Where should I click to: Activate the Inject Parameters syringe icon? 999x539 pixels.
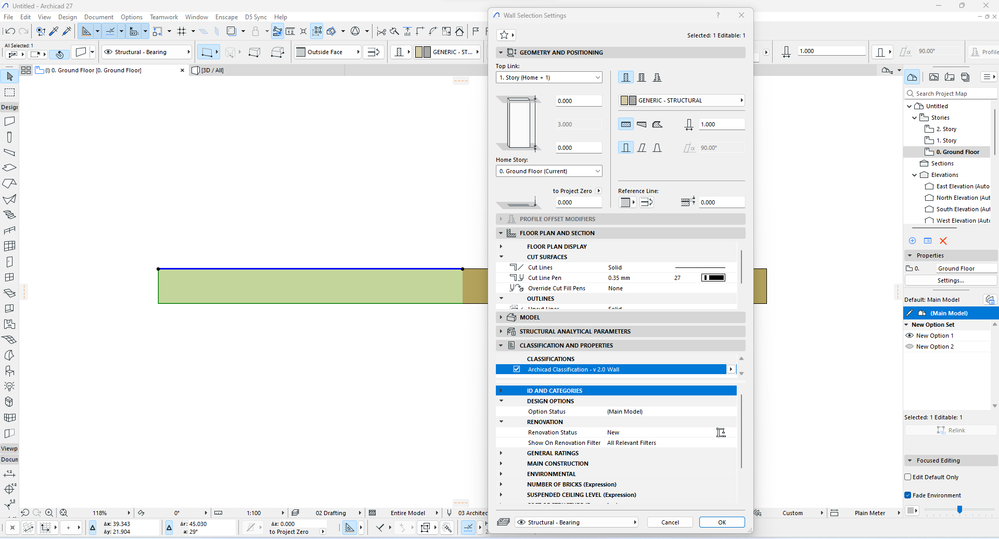[67, 31]
